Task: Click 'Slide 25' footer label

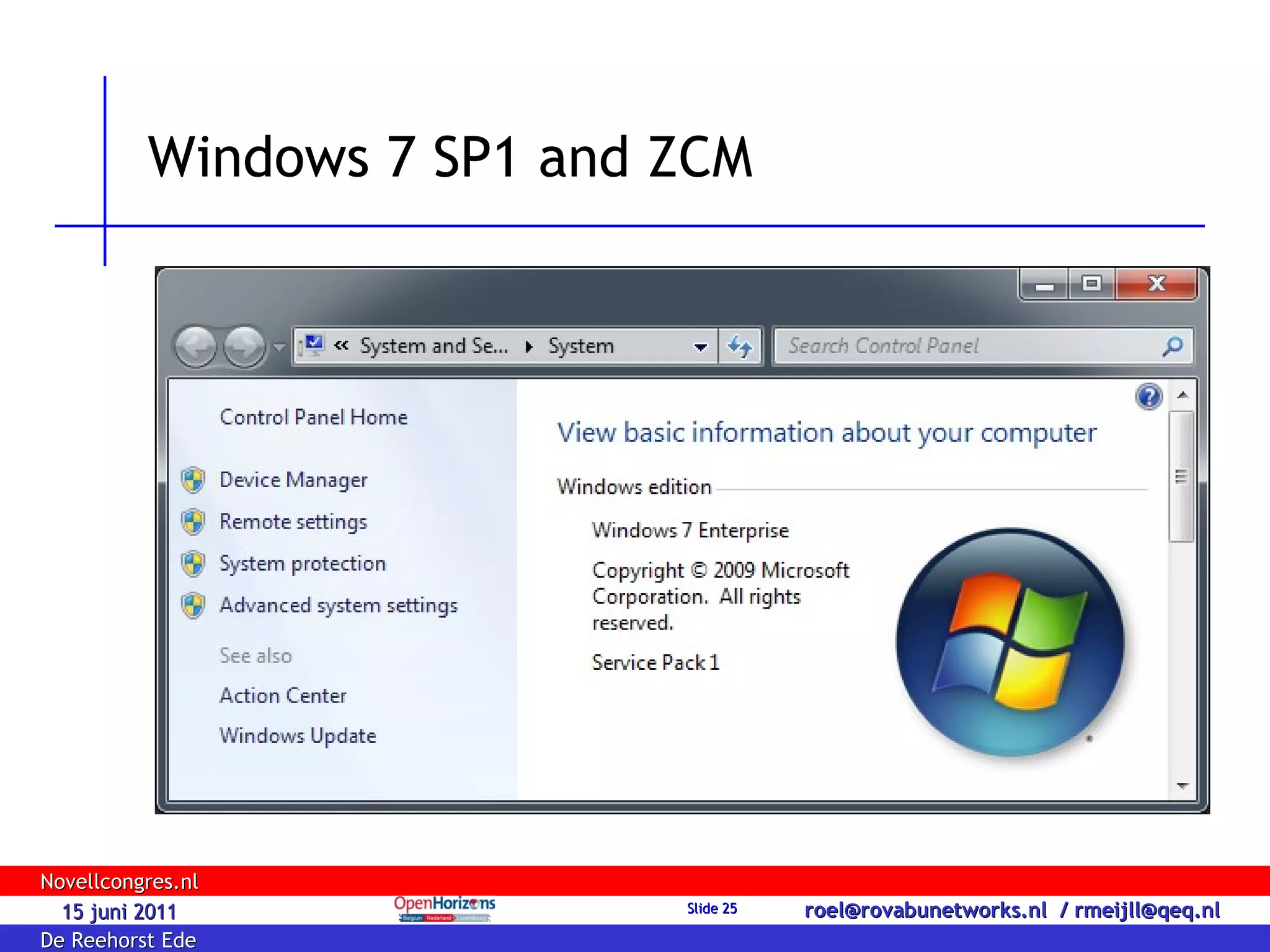Action: click(x=712, y=909)
